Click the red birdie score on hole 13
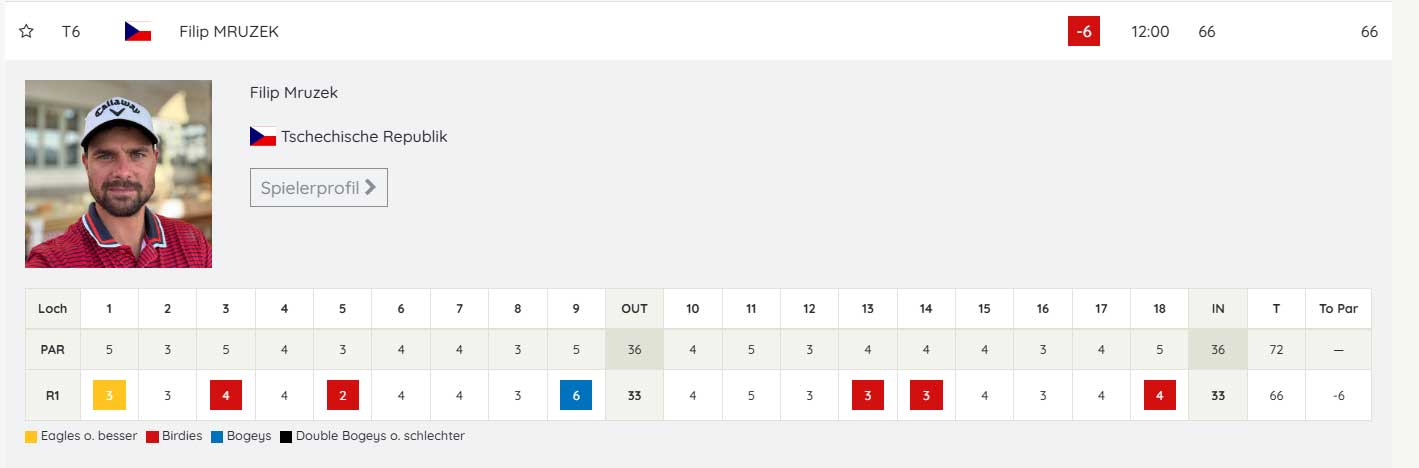Screen dimensions: 1419x468 click(868, 395)
